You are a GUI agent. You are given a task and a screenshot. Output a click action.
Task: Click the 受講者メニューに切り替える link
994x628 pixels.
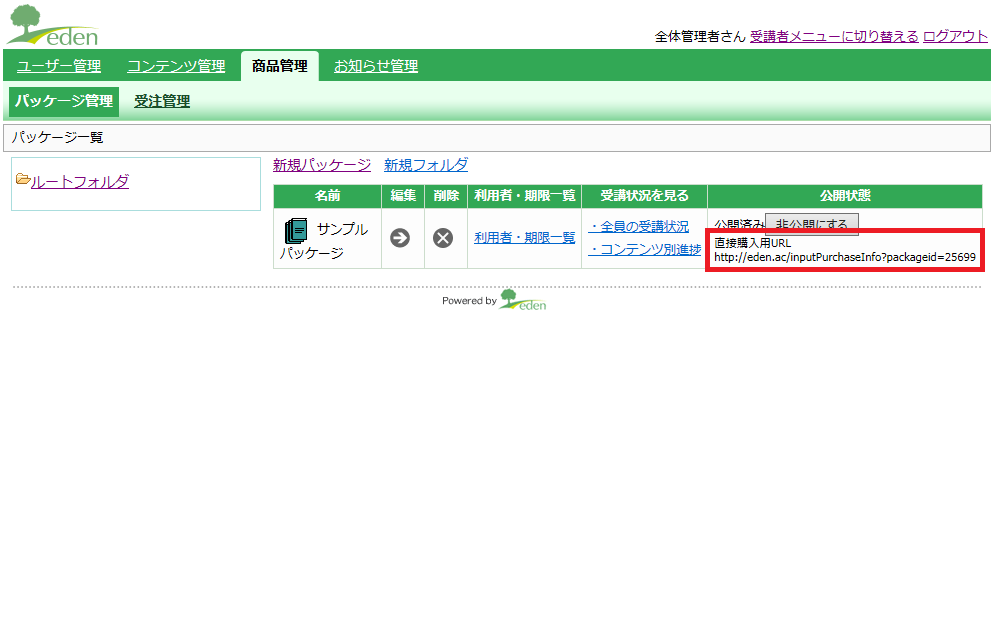834,37
